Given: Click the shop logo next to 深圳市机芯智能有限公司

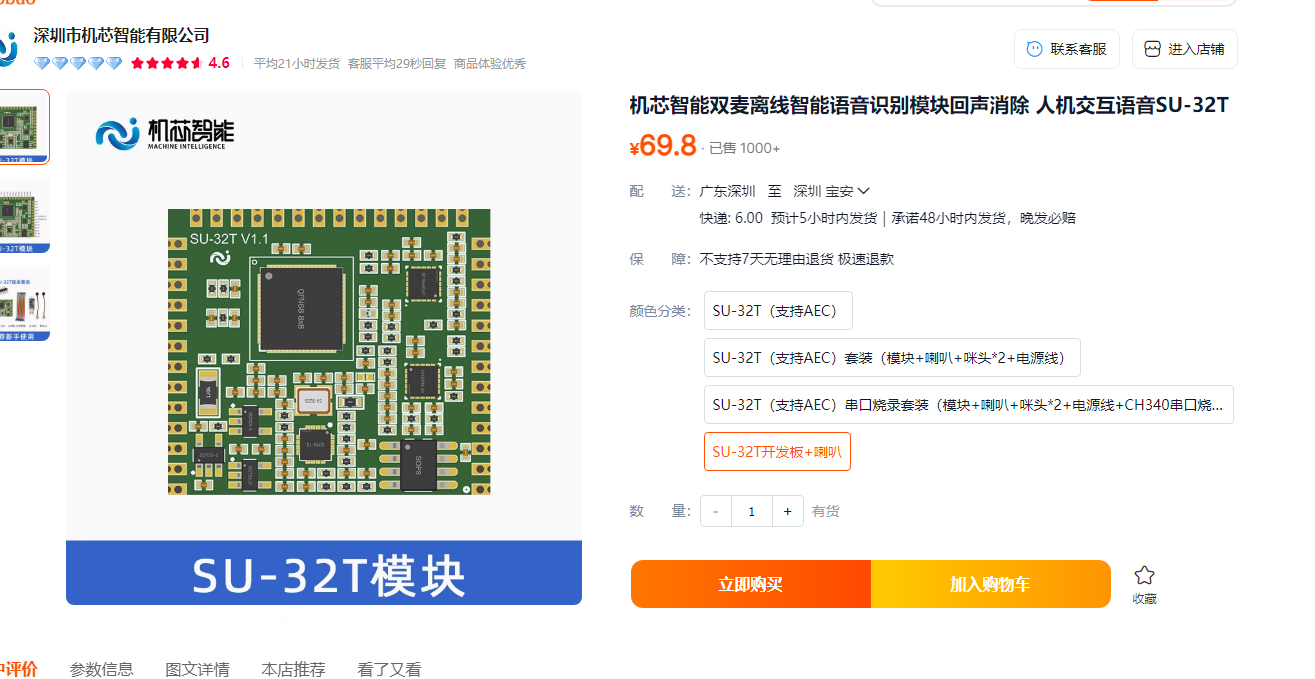Looking at the screenshot, I should (8, 47).
